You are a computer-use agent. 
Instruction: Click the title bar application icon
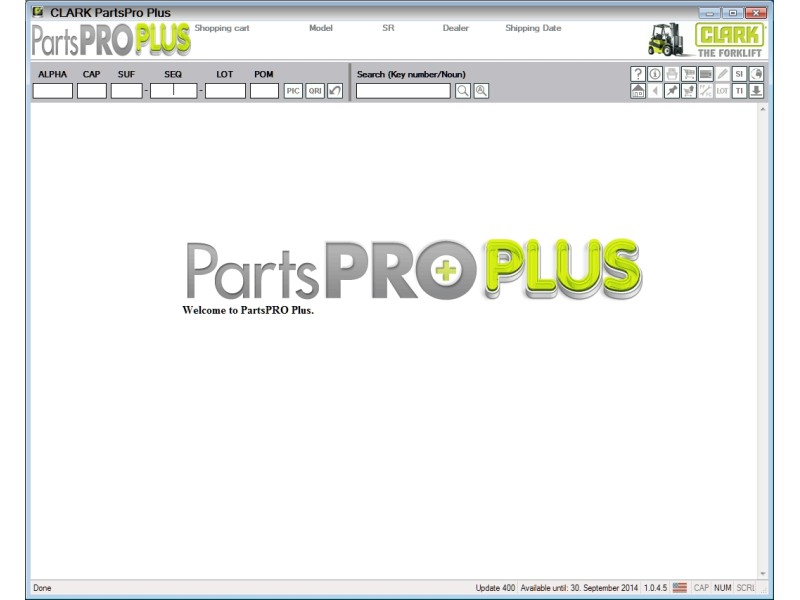pos(38,11)
